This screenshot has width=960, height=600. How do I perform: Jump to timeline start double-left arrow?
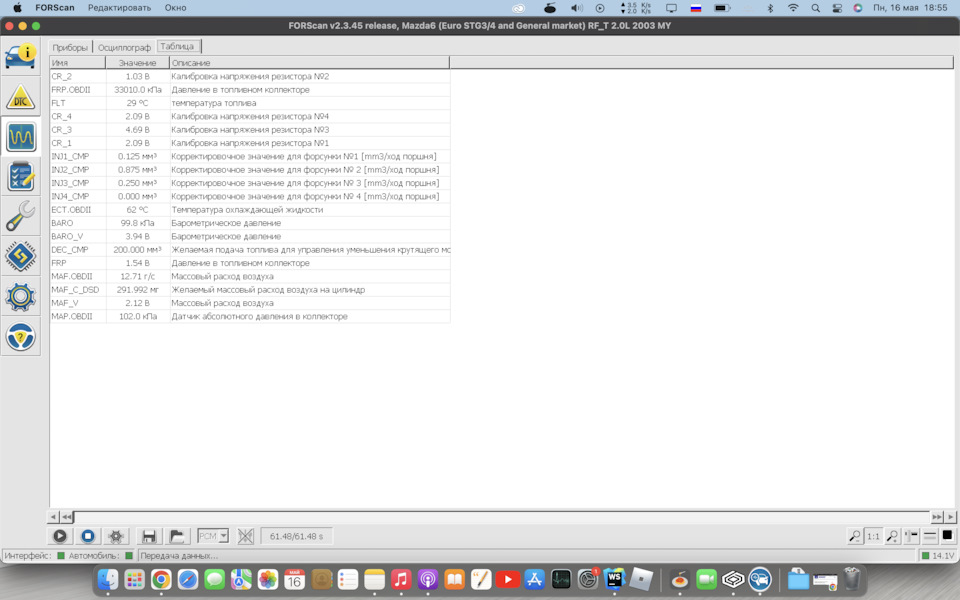(x=67, y=517)
